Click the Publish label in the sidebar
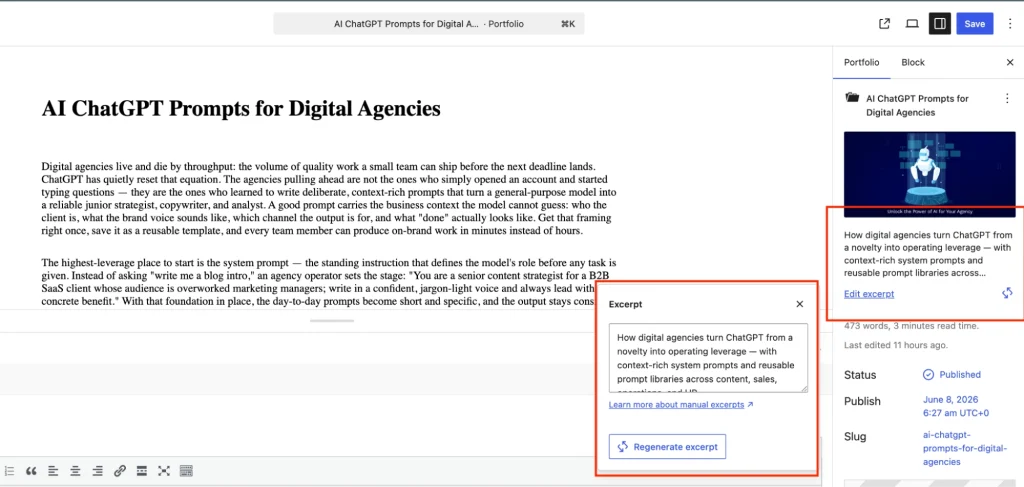 (x=862, y=401)
